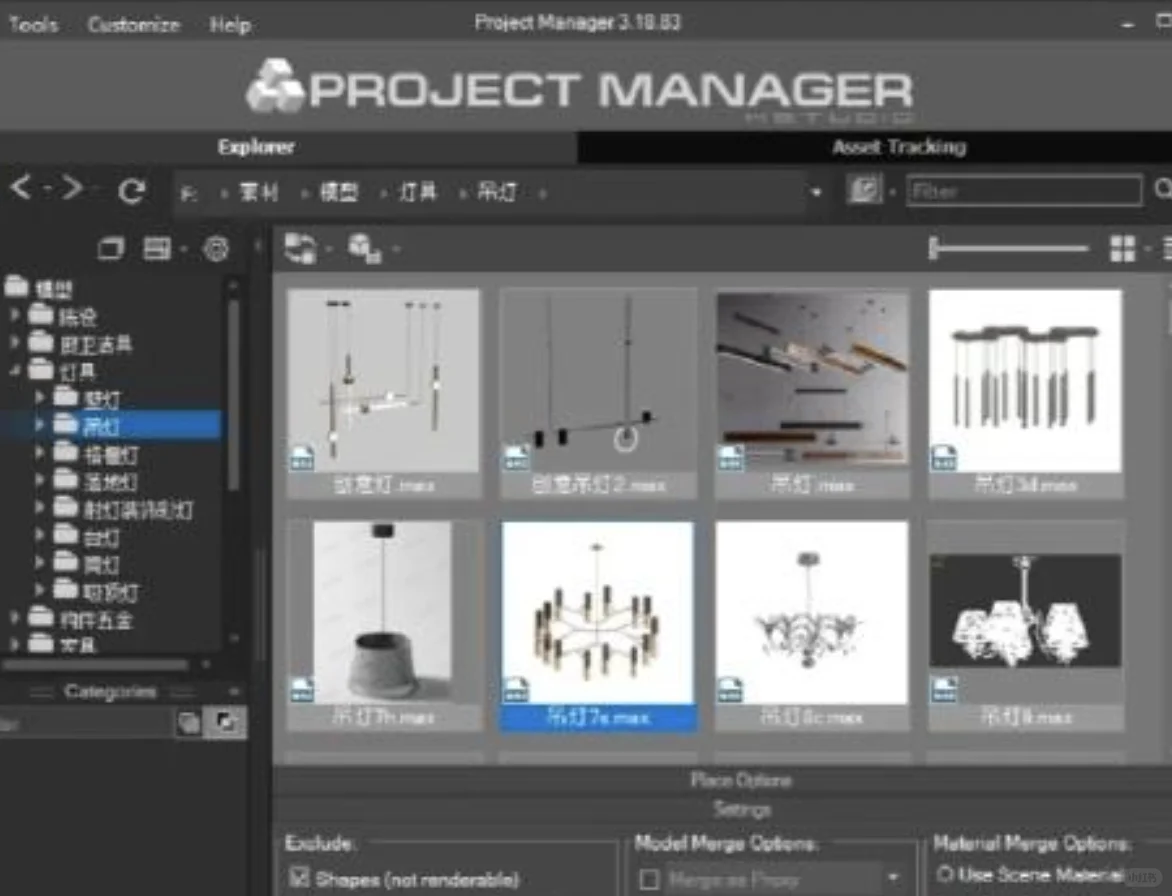This screenshot has width=1172, height=896.
Task: Click the 模型 breadcrumb segment
Action: point(339,193)
